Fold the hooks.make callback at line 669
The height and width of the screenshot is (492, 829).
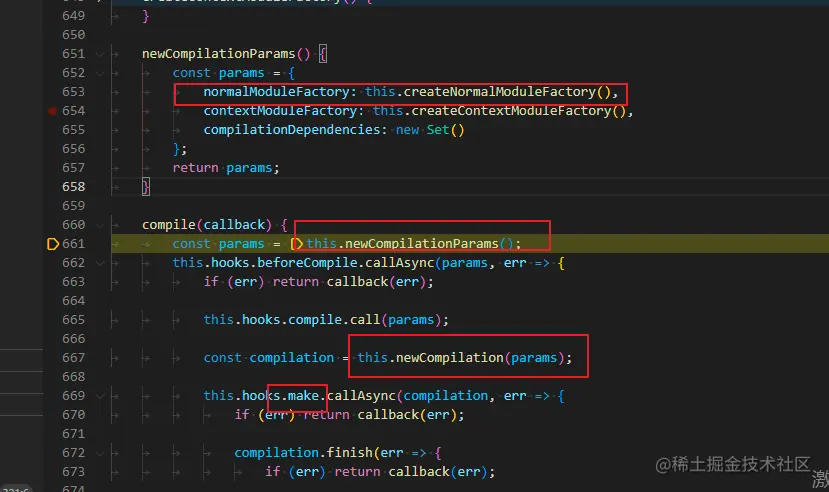[100, 396]
